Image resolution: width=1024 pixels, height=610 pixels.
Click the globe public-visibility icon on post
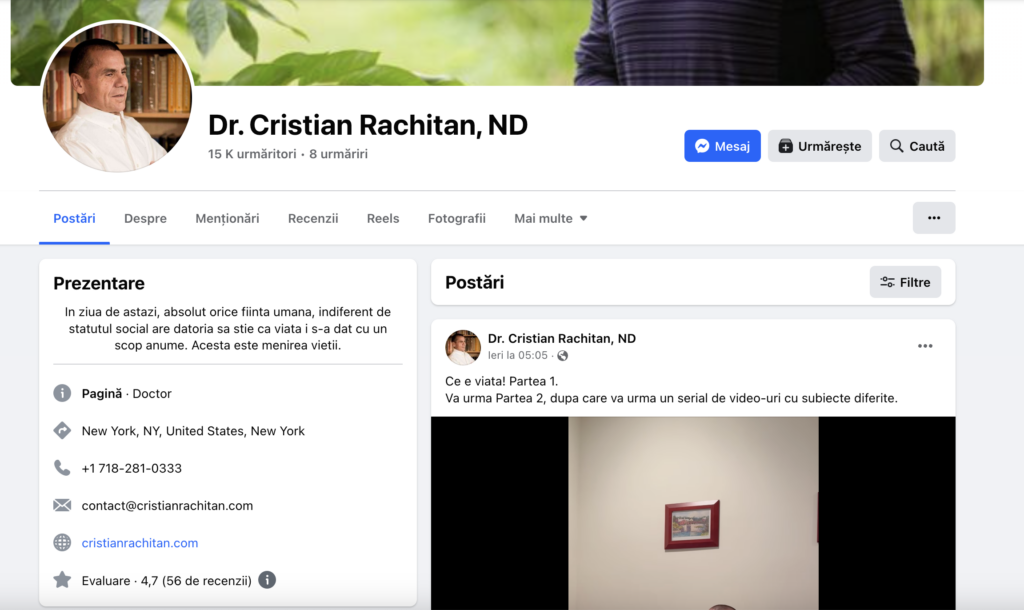click(563, 356)
